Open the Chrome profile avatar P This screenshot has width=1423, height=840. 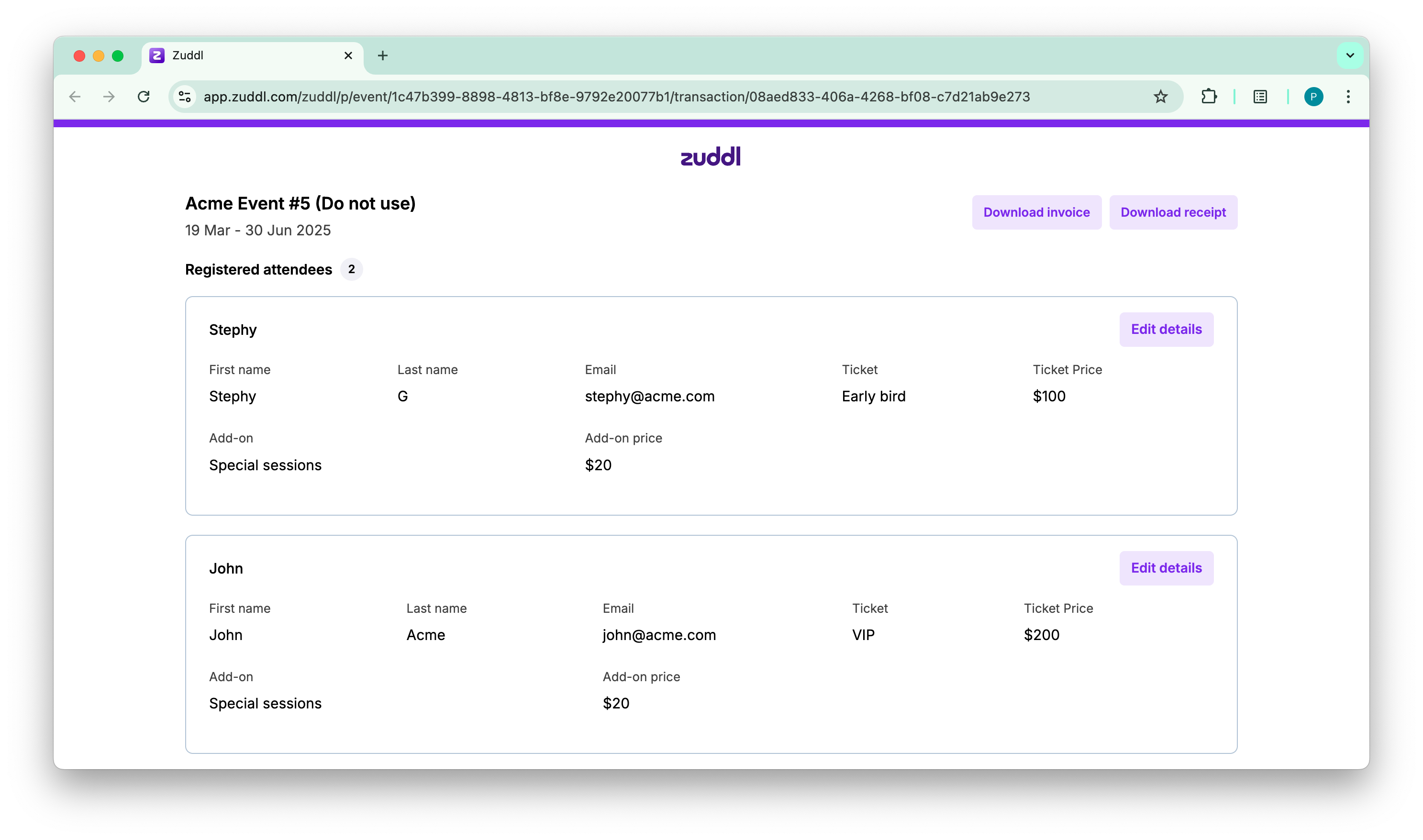coord(1313,97)
